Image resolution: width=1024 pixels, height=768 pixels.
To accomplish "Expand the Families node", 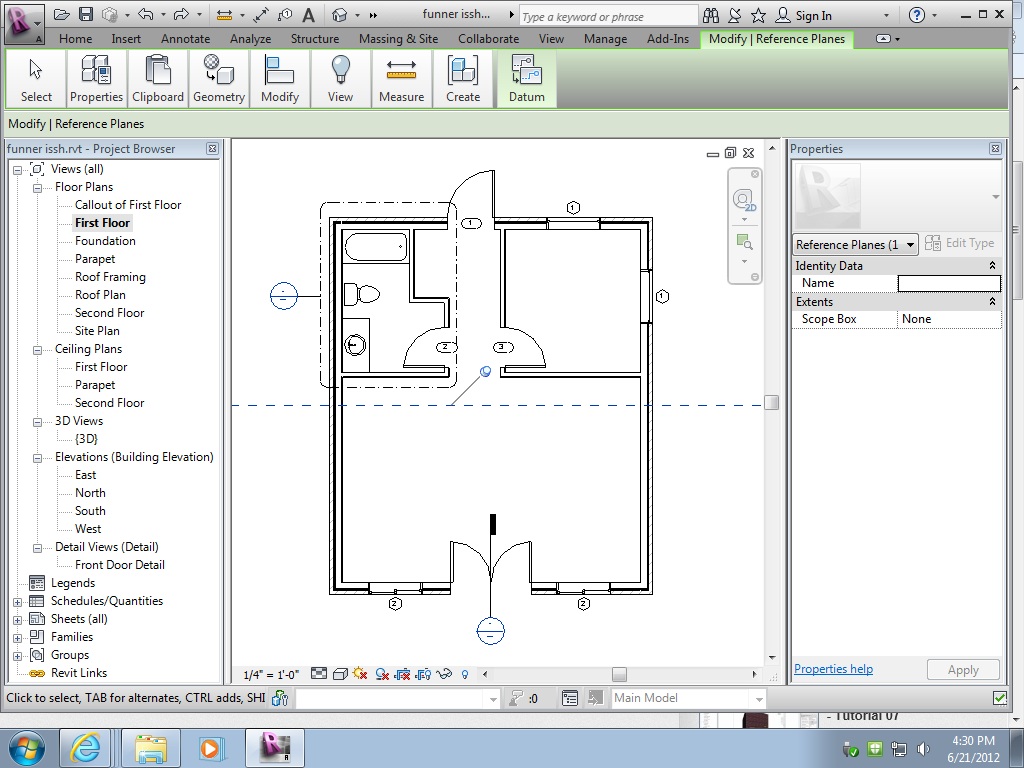I will click(18, 638).
